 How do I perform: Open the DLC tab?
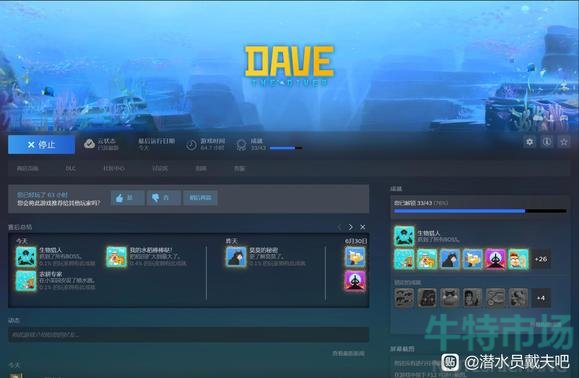pyautogui.click(x=71, y=168)
